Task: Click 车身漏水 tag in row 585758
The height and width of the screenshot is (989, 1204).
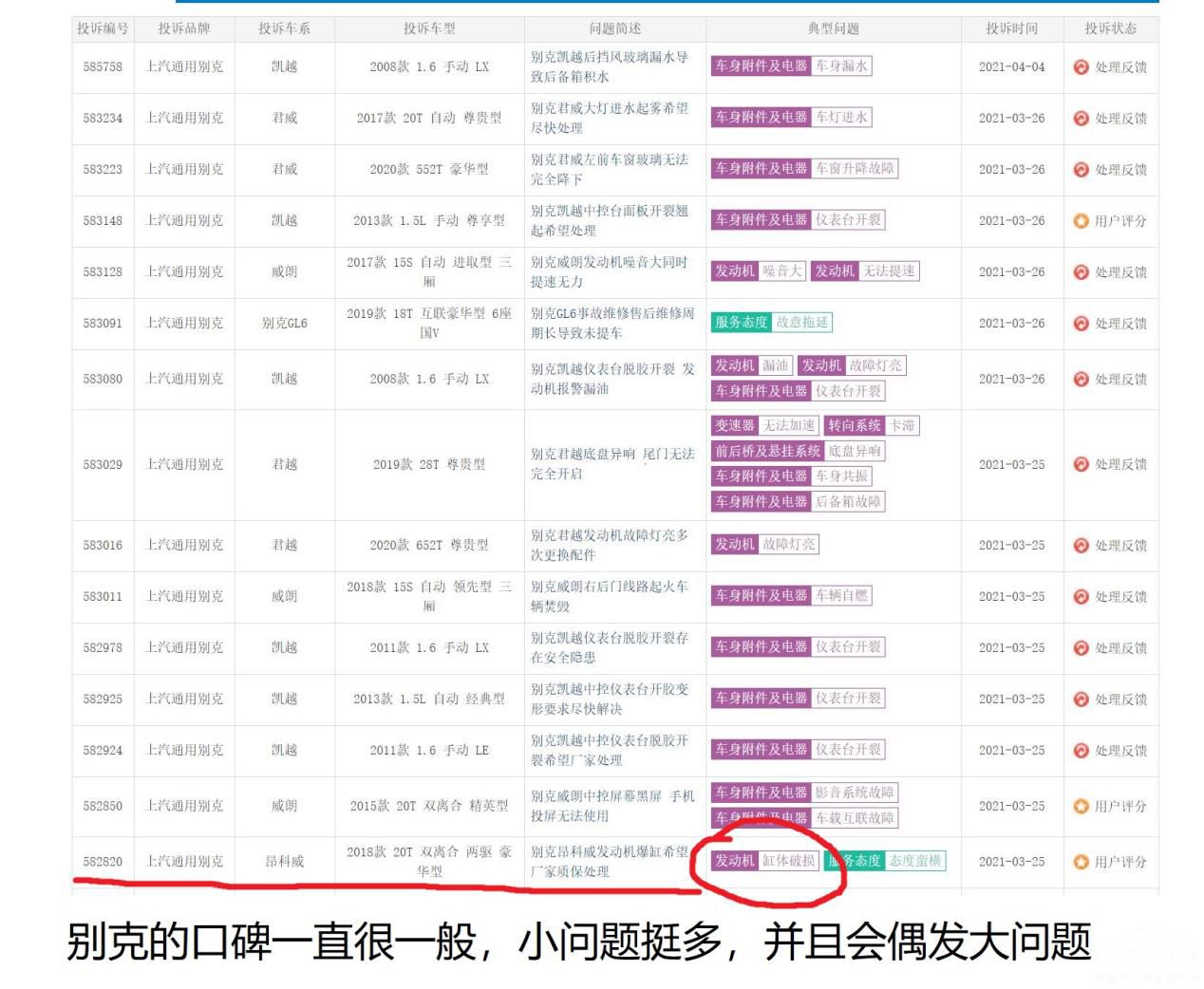Action: pos(790,65)
